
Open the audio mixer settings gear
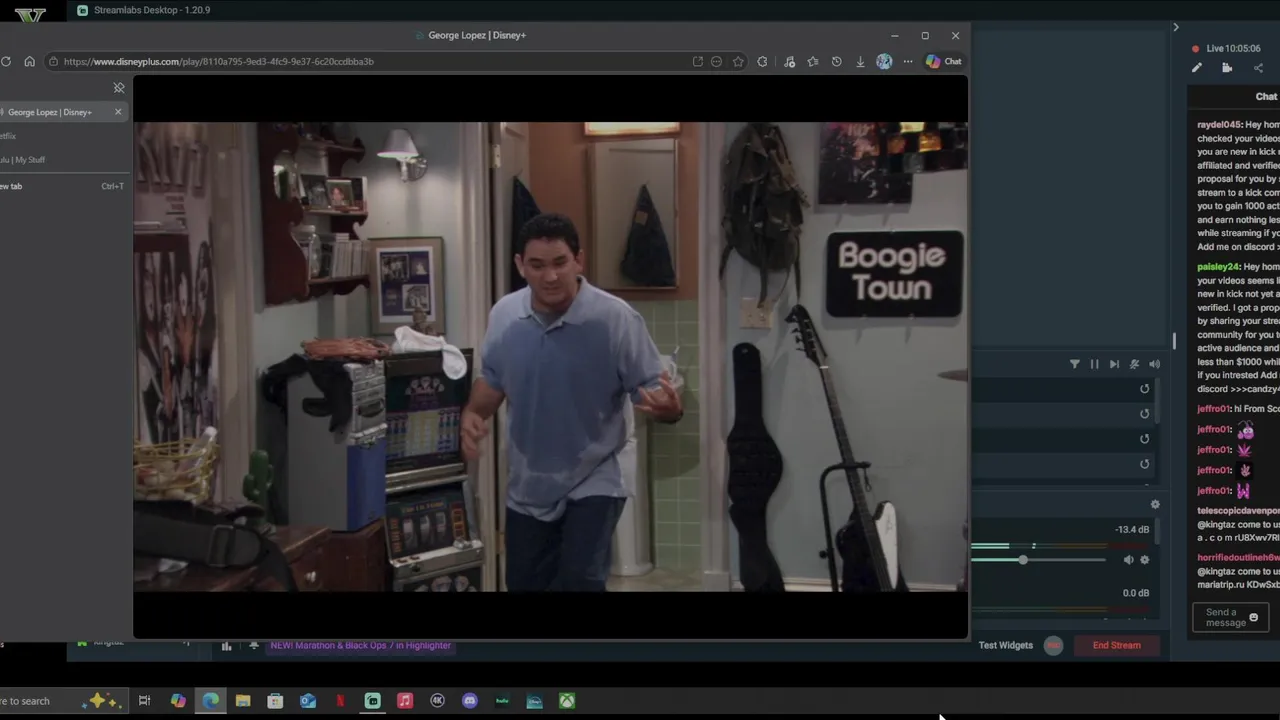1155,505
